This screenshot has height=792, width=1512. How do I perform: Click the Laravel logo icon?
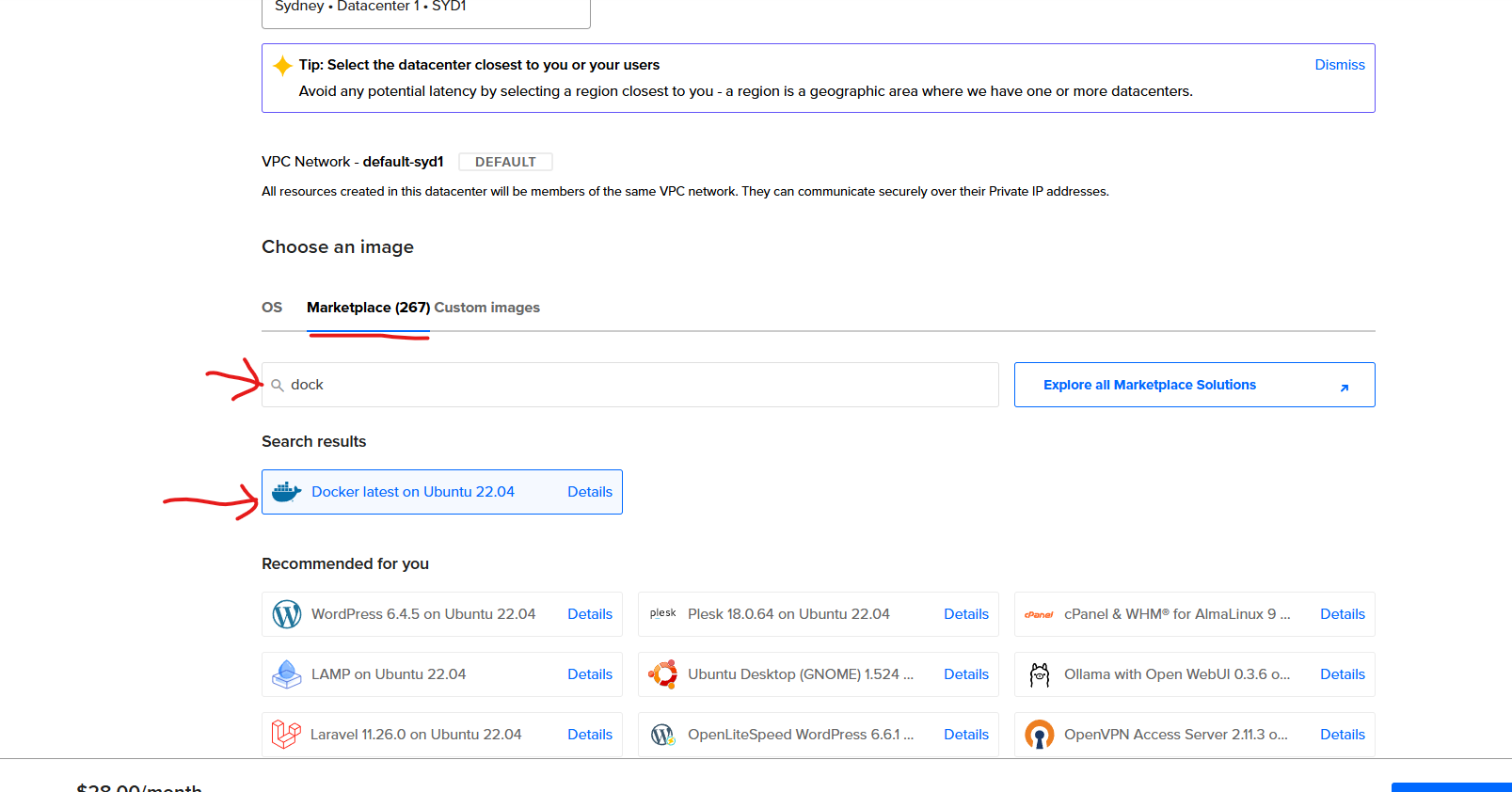pos(286,735)
